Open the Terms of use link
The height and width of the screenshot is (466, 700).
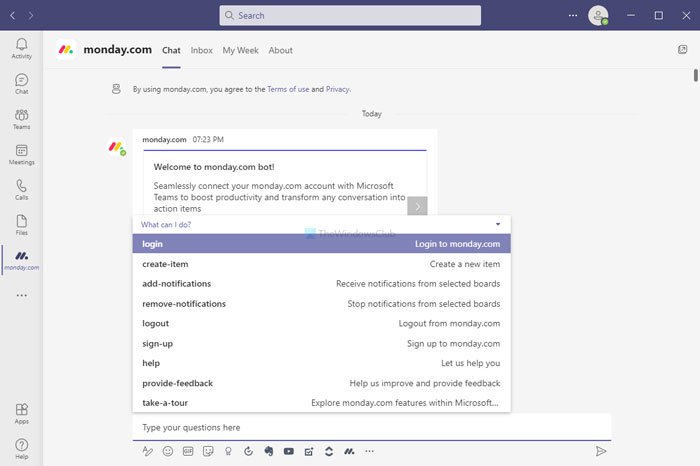(x=288, y=89)
